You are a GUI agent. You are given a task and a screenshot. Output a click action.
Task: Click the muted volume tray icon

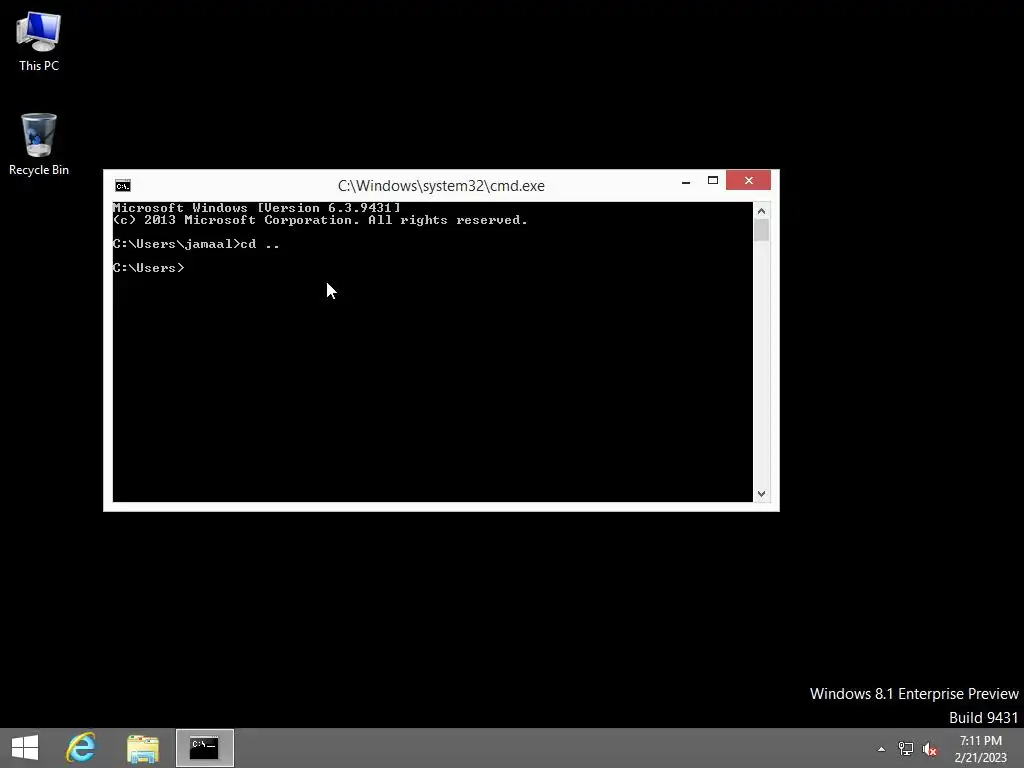point(930,749)
